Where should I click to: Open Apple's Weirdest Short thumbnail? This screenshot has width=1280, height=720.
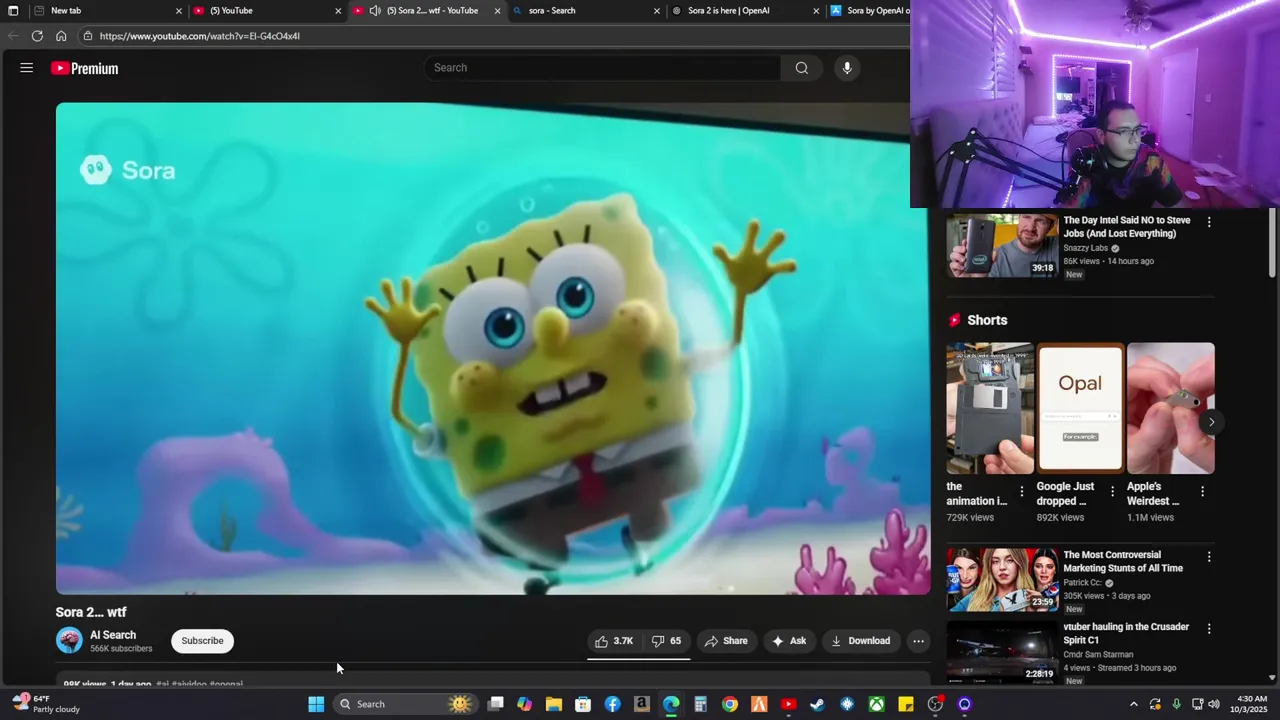1170,408
